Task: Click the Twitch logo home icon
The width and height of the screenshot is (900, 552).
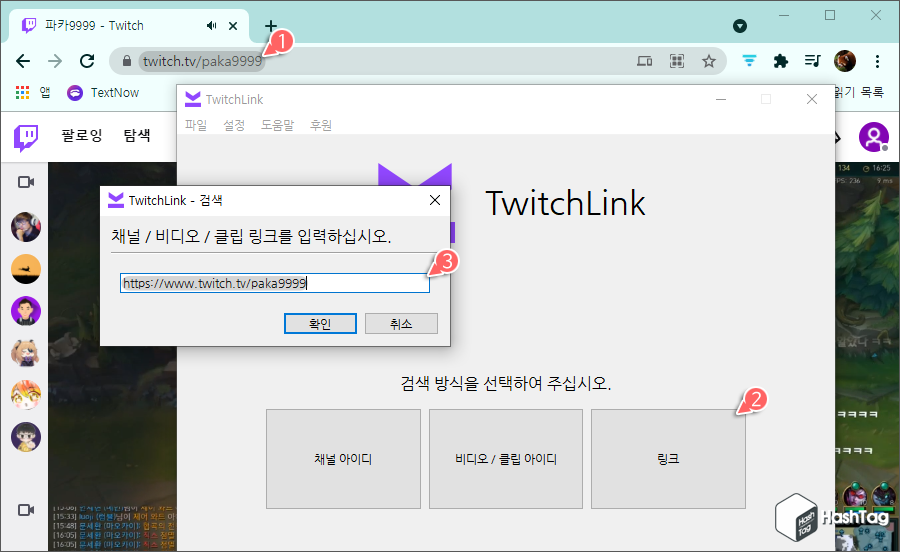Action: pyautogui.click(x=26, y=137)
